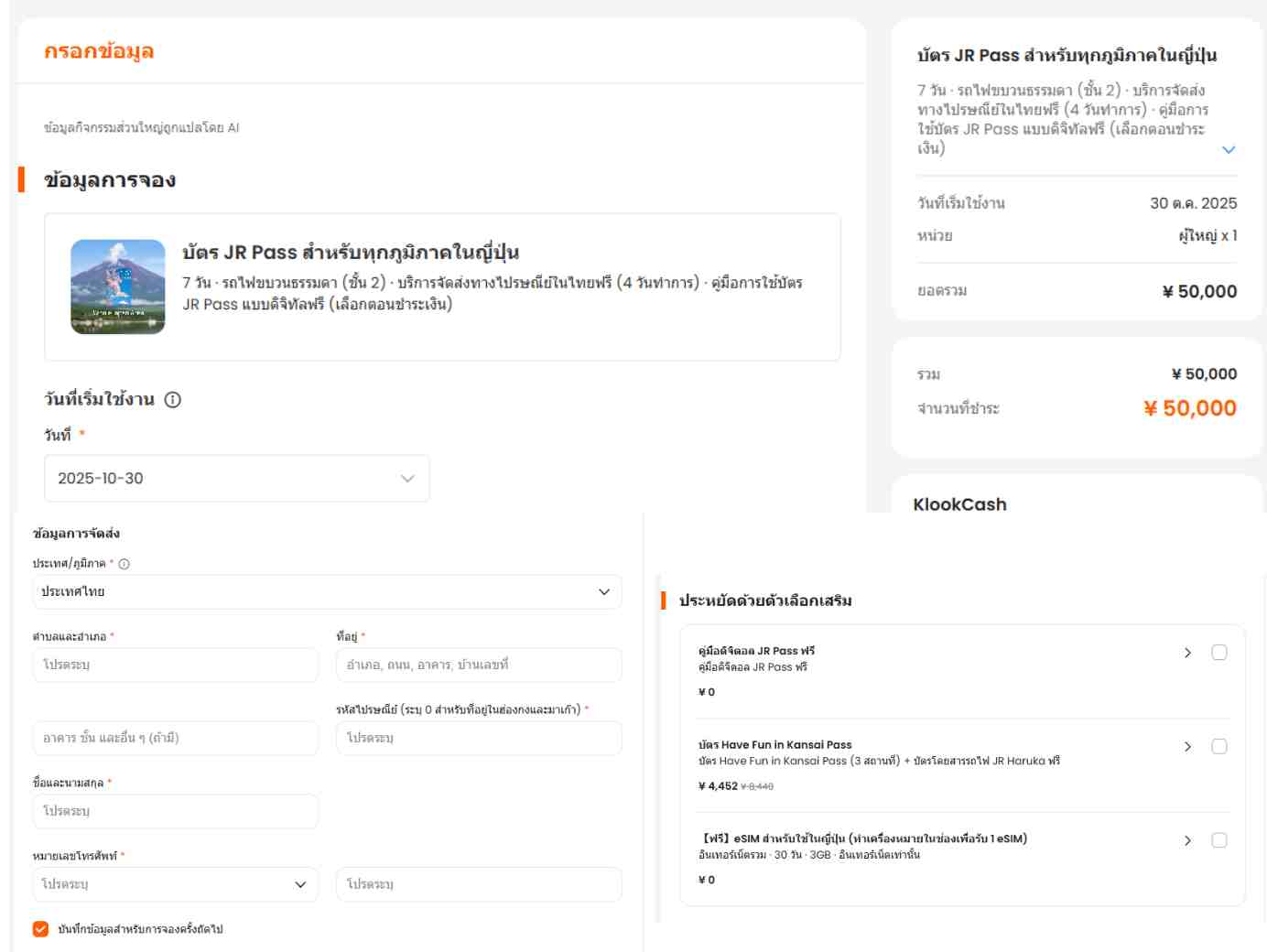1267x952 pixels.
Task: Uncheck บันทึกข้อมูลสำหรับการจองครั้งถัดไป checkbox
Action: pos(40,929)
